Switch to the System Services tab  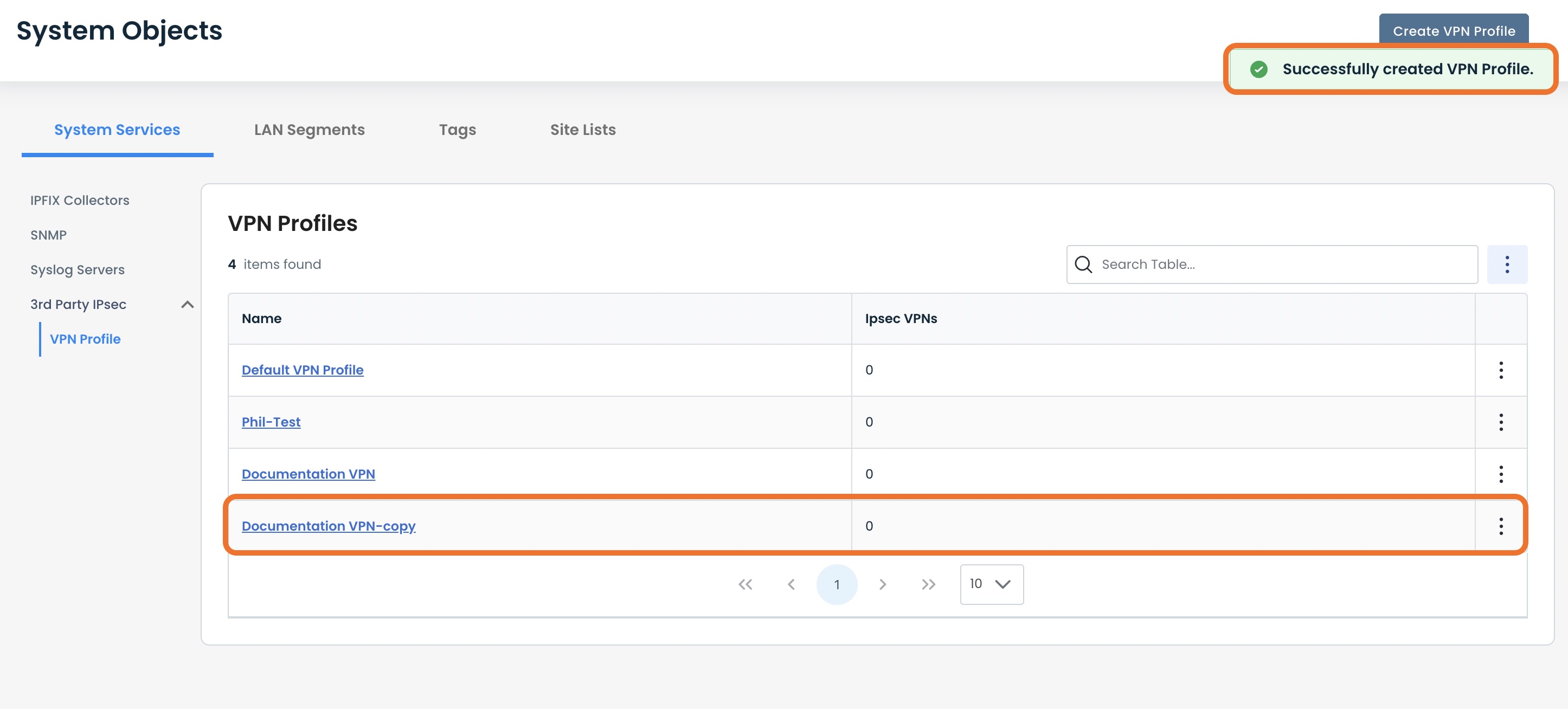pyautogui.click(x=117, y=130)
